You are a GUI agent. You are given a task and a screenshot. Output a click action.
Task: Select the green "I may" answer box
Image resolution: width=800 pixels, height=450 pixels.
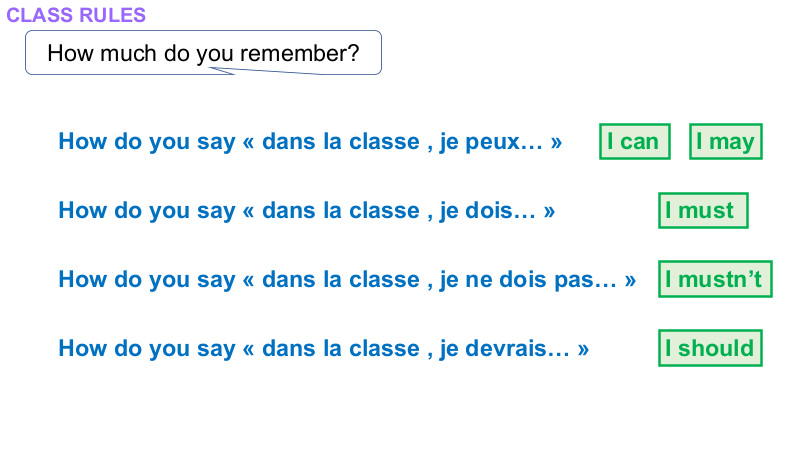coord(725,141)
